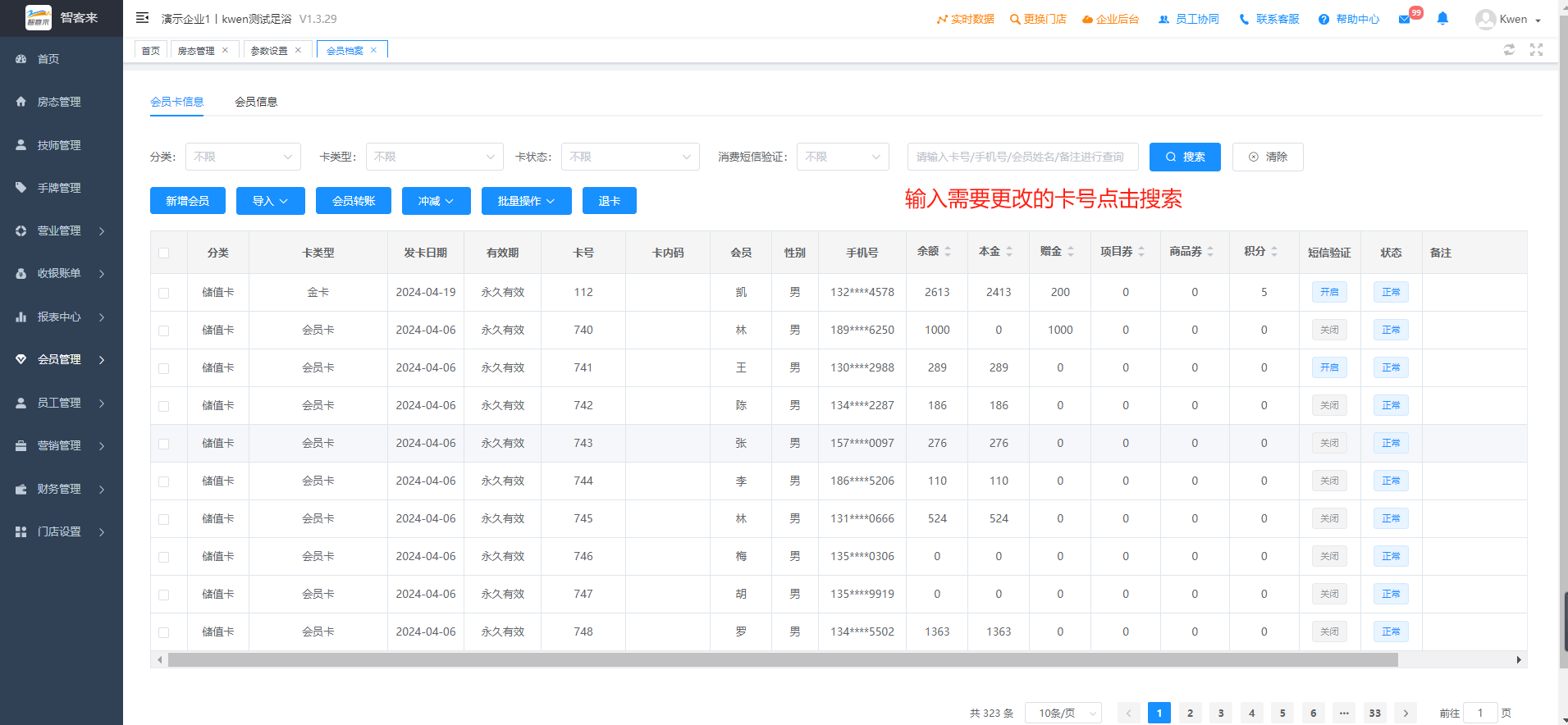
Task: Open 手牌管理 in the sidebar
Action: click(62, 188)
